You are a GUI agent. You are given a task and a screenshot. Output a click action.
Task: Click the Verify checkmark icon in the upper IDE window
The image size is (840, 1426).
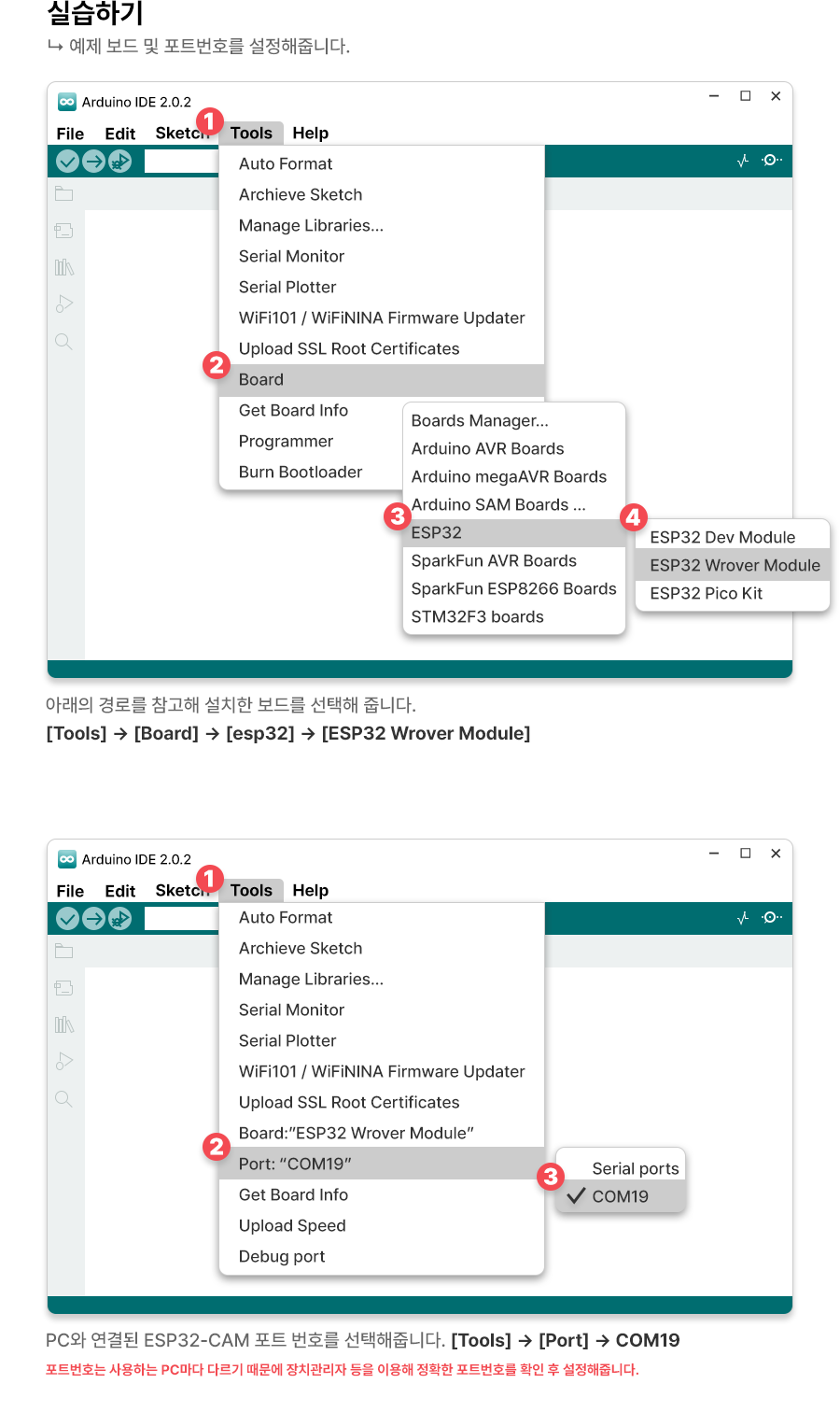click(67, 162)
